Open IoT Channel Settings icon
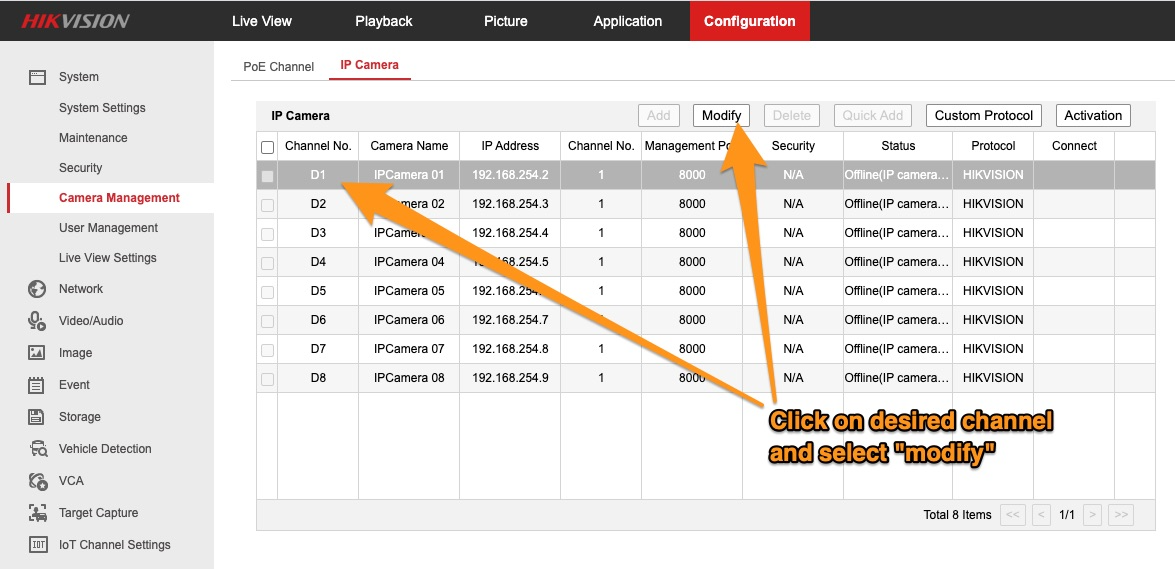Screen dimensions: 1175x569 click(37, 545)
